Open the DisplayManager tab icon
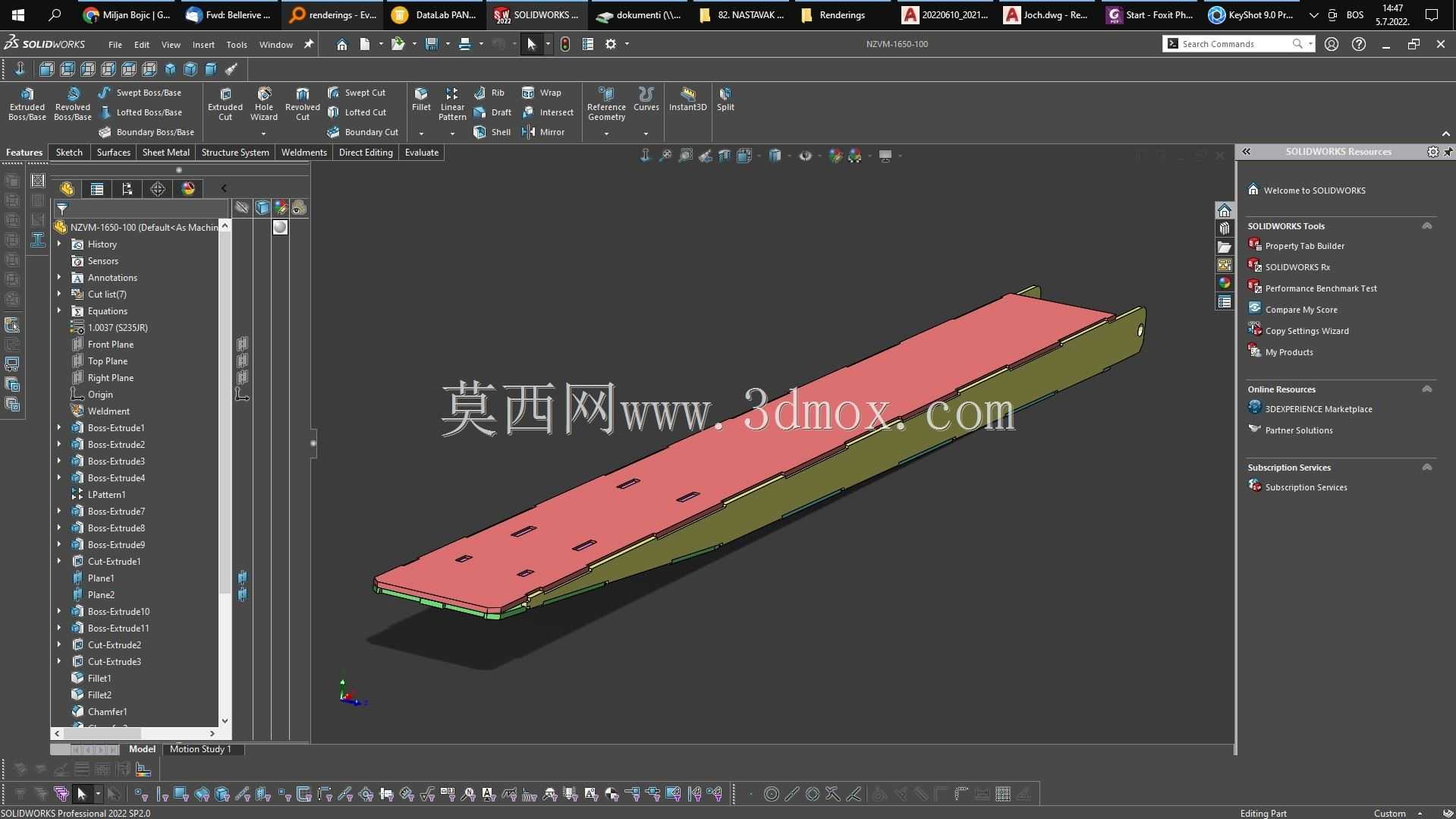Screen dimensions: 1456x819 [x=188, y=189]
